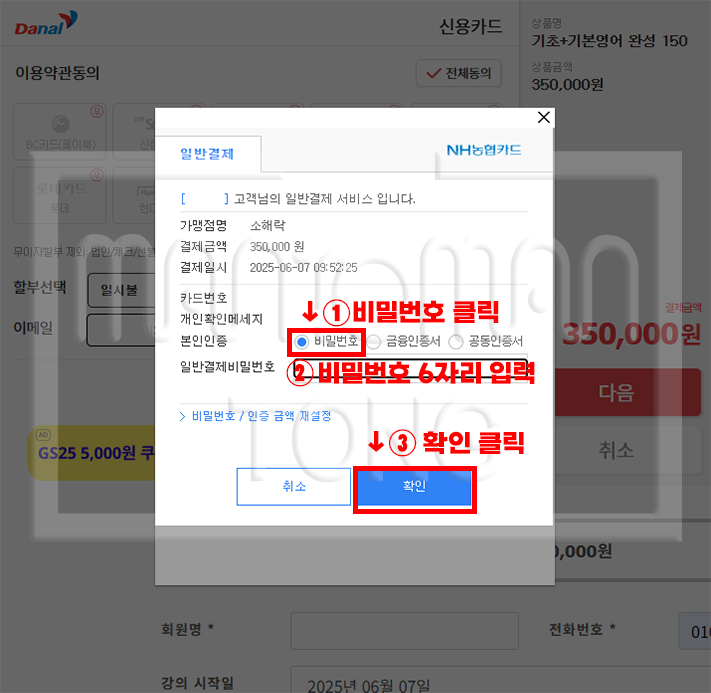Viewport: 711px width, 693px height.
Task: Click the 회원명 text field
Action: point(404,630)
